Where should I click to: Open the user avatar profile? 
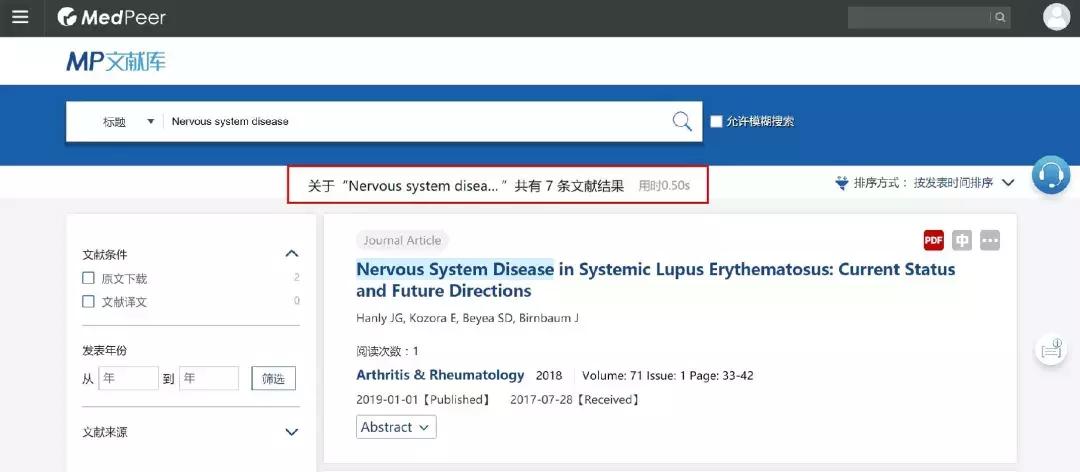pyautogui.click(x=1057, y=17)
